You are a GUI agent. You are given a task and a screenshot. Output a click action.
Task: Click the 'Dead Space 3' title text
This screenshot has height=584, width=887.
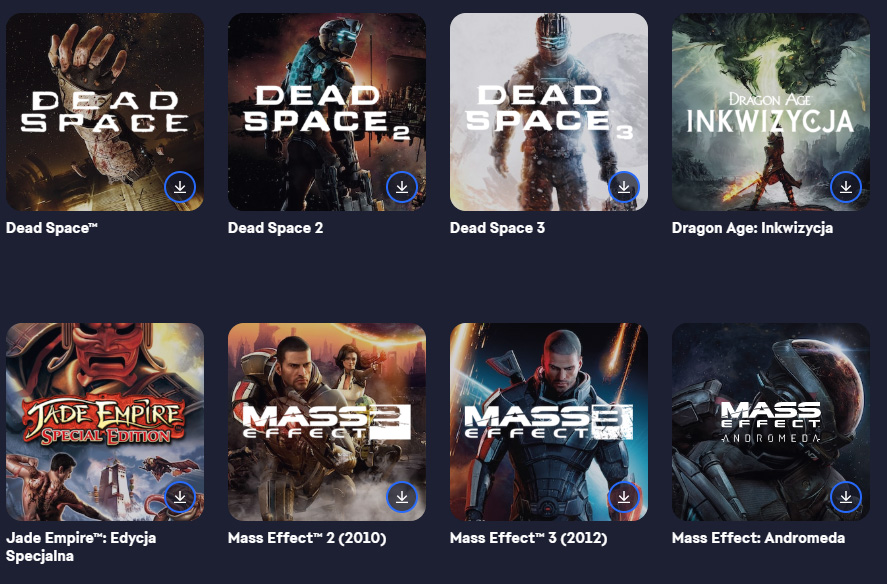tap(497, 228)
